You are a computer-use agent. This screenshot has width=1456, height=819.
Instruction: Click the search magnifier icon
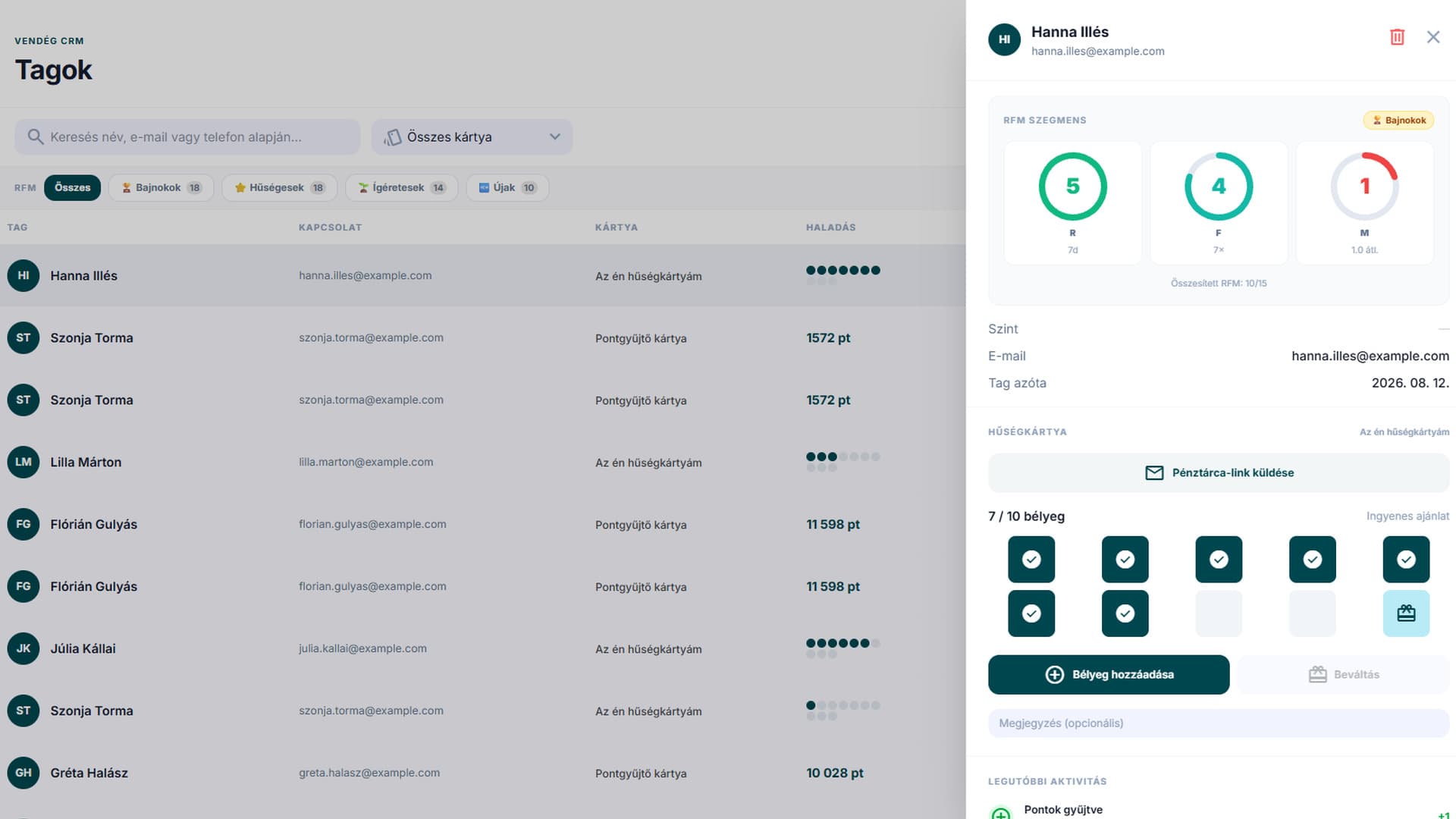(35, 136)
